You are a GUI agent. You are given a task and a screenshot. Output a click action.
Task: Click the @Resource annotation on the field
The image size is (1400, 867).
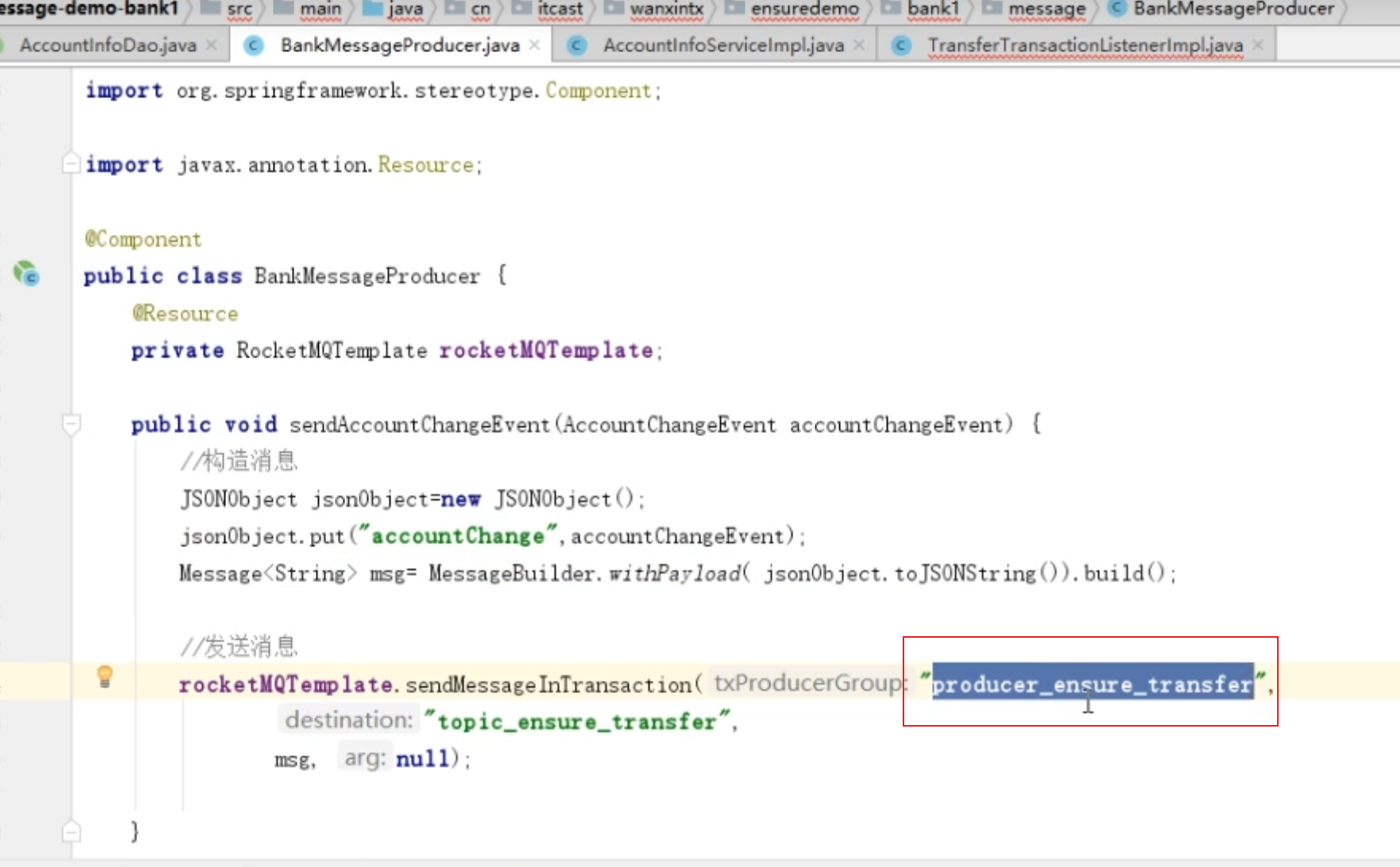coord(185,313)
